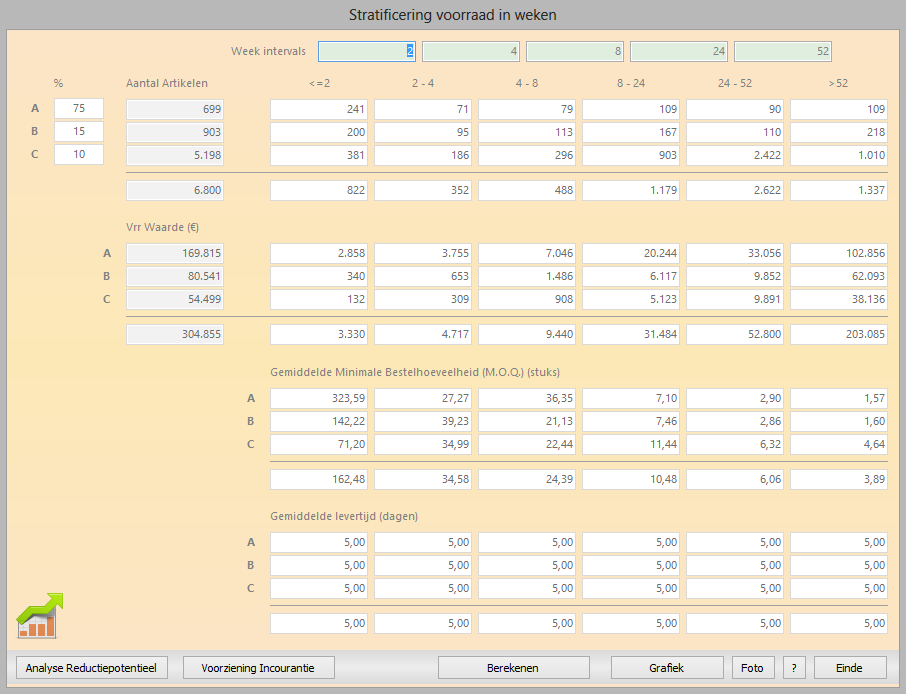Click the week interval field with value 8
Screen dimensions: 906x694
coord(574,51)
